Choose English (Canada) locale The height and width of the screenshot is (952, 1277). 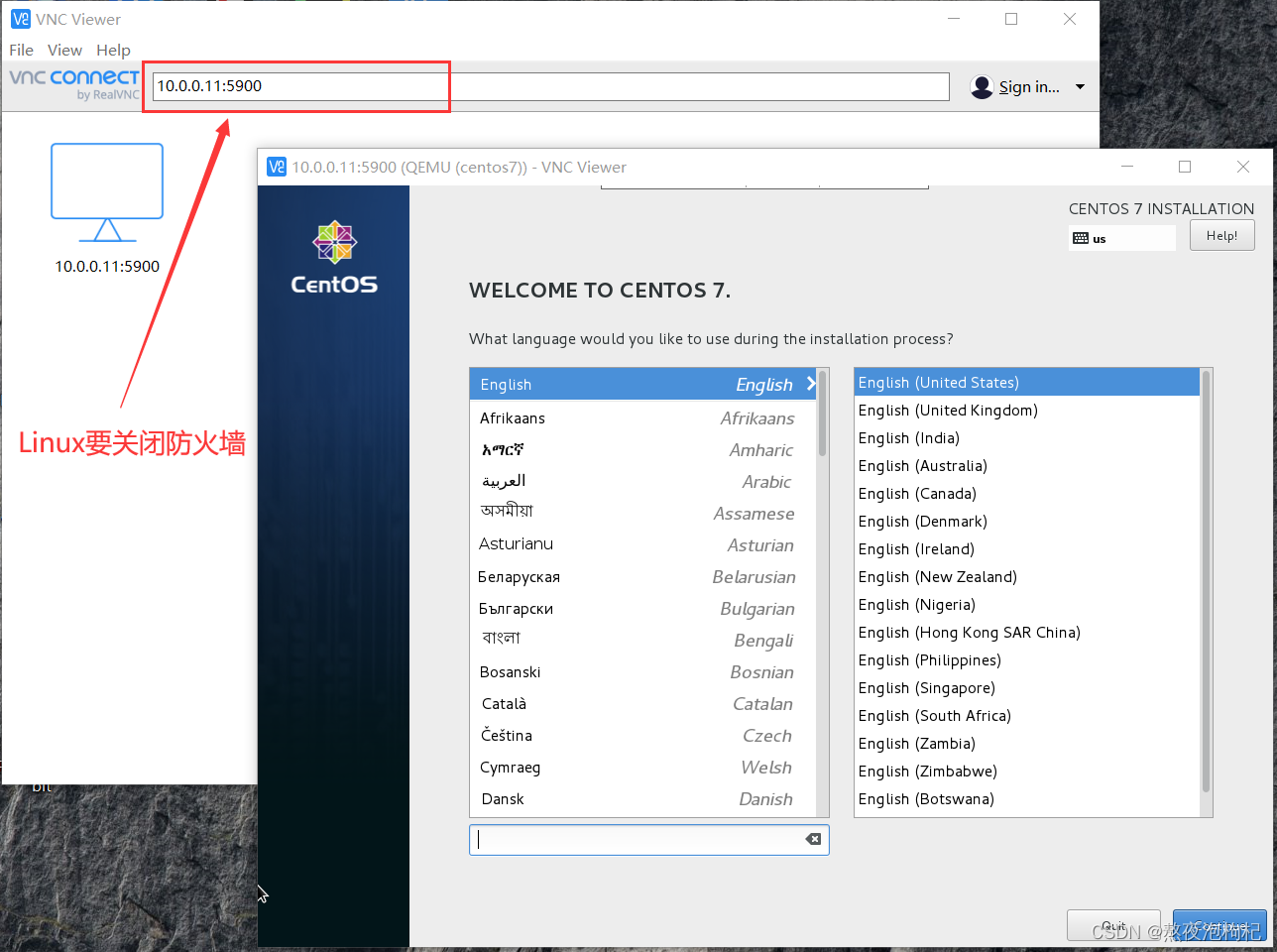coord(1026,494)
